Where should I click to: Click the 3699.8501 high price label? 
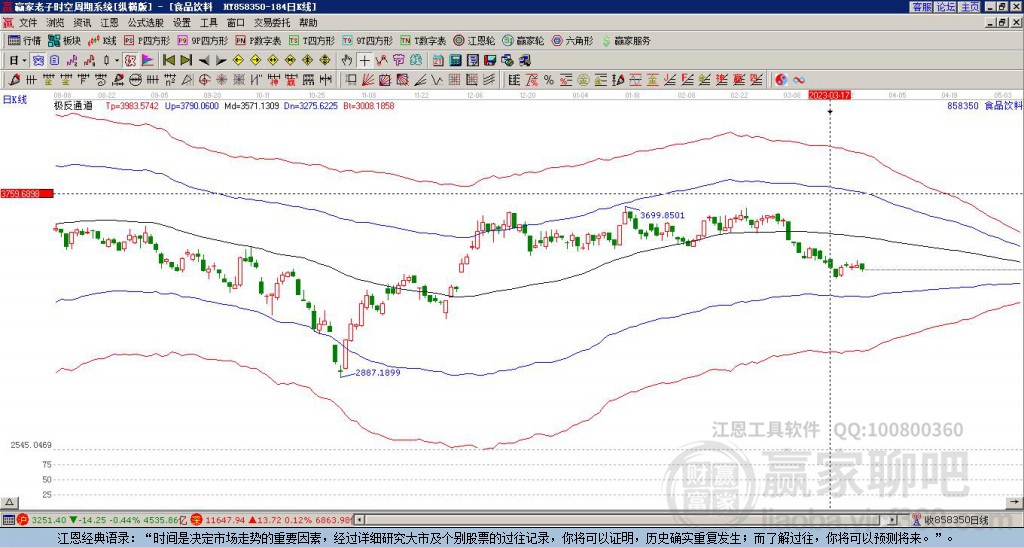(662, 215)
